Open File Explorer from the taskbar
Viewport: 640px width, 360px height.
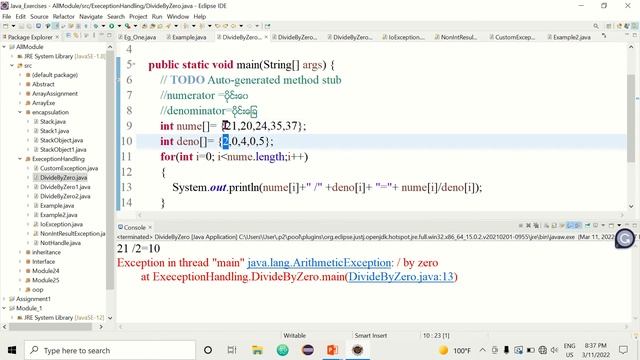coord(257,350)
